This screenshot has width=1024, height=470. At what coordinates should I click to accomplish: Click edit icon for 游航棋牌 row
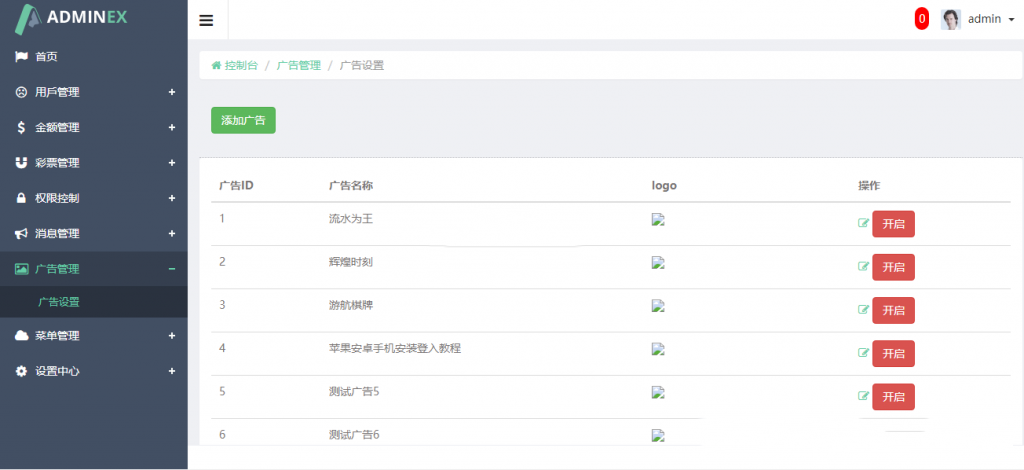863,310
